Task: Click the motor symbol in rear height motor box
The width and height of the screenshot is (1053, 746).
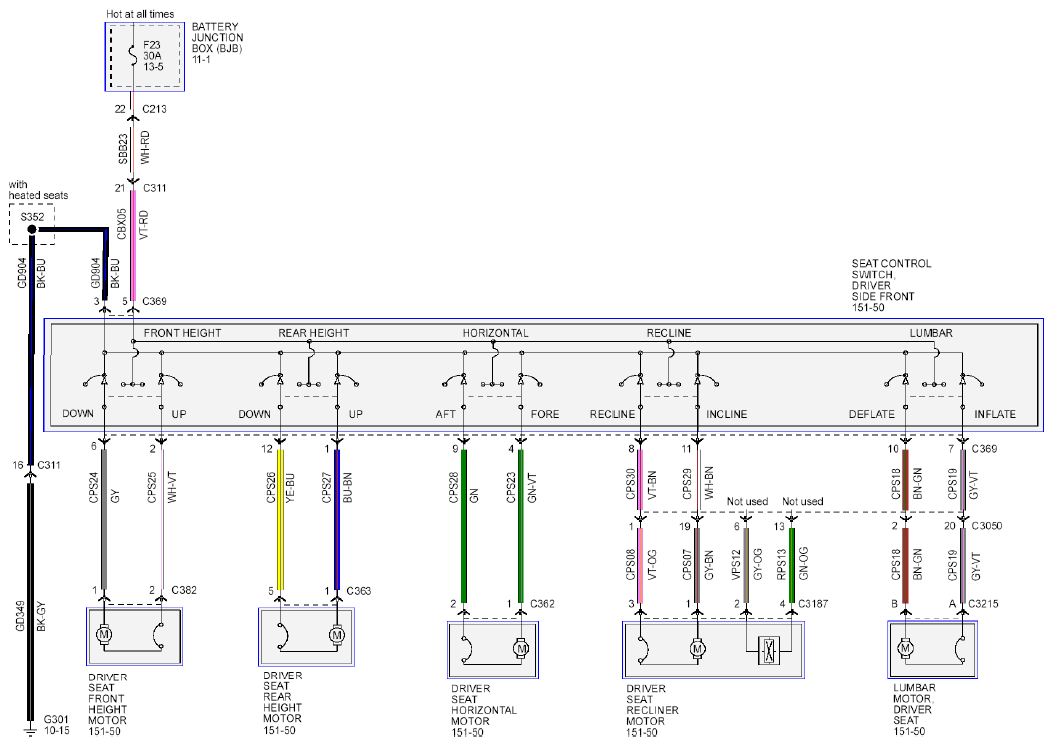Action: click(337, 635)
